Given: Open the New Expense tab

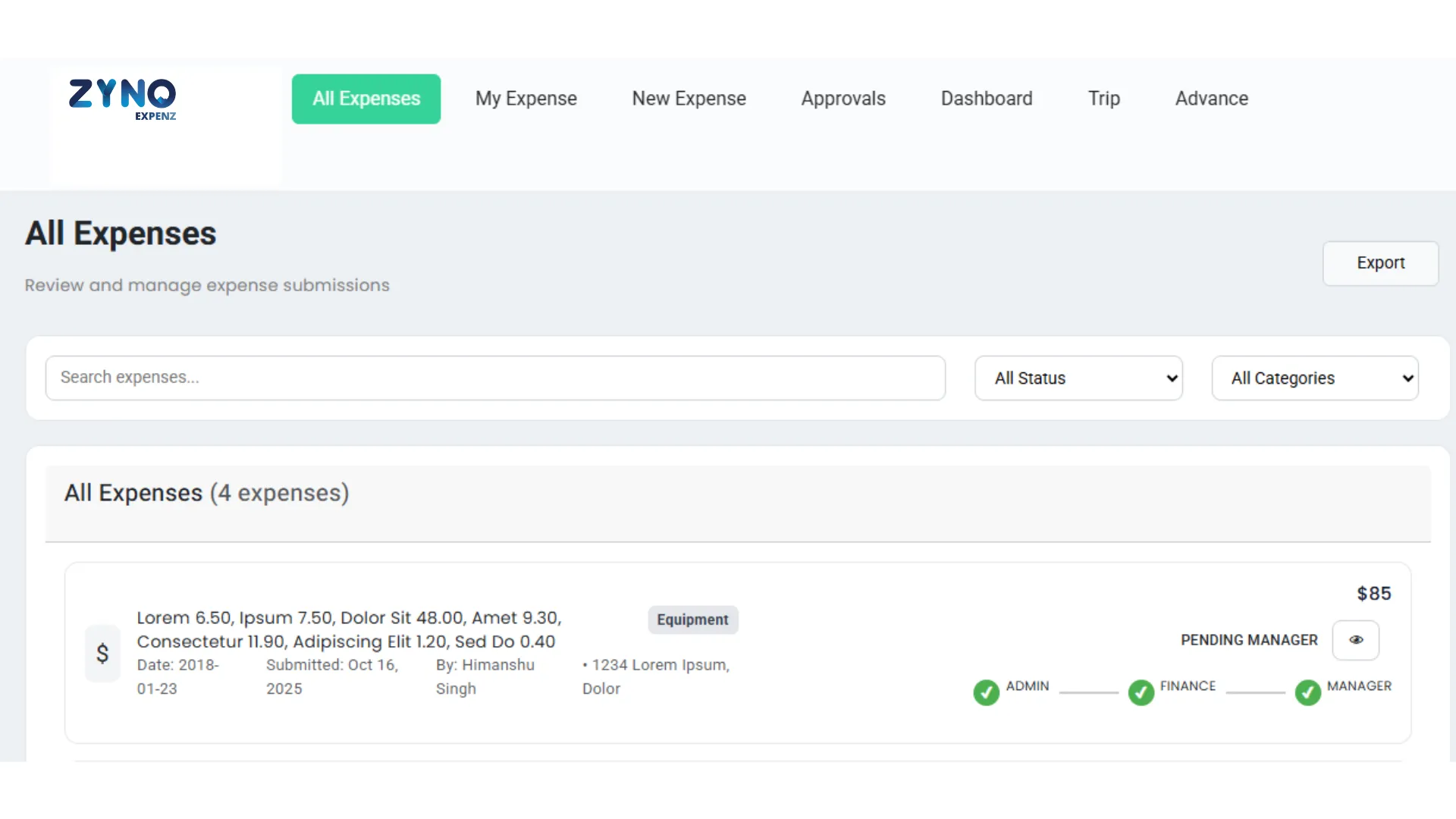Looking at the screenshot, I should pos(689,99).
